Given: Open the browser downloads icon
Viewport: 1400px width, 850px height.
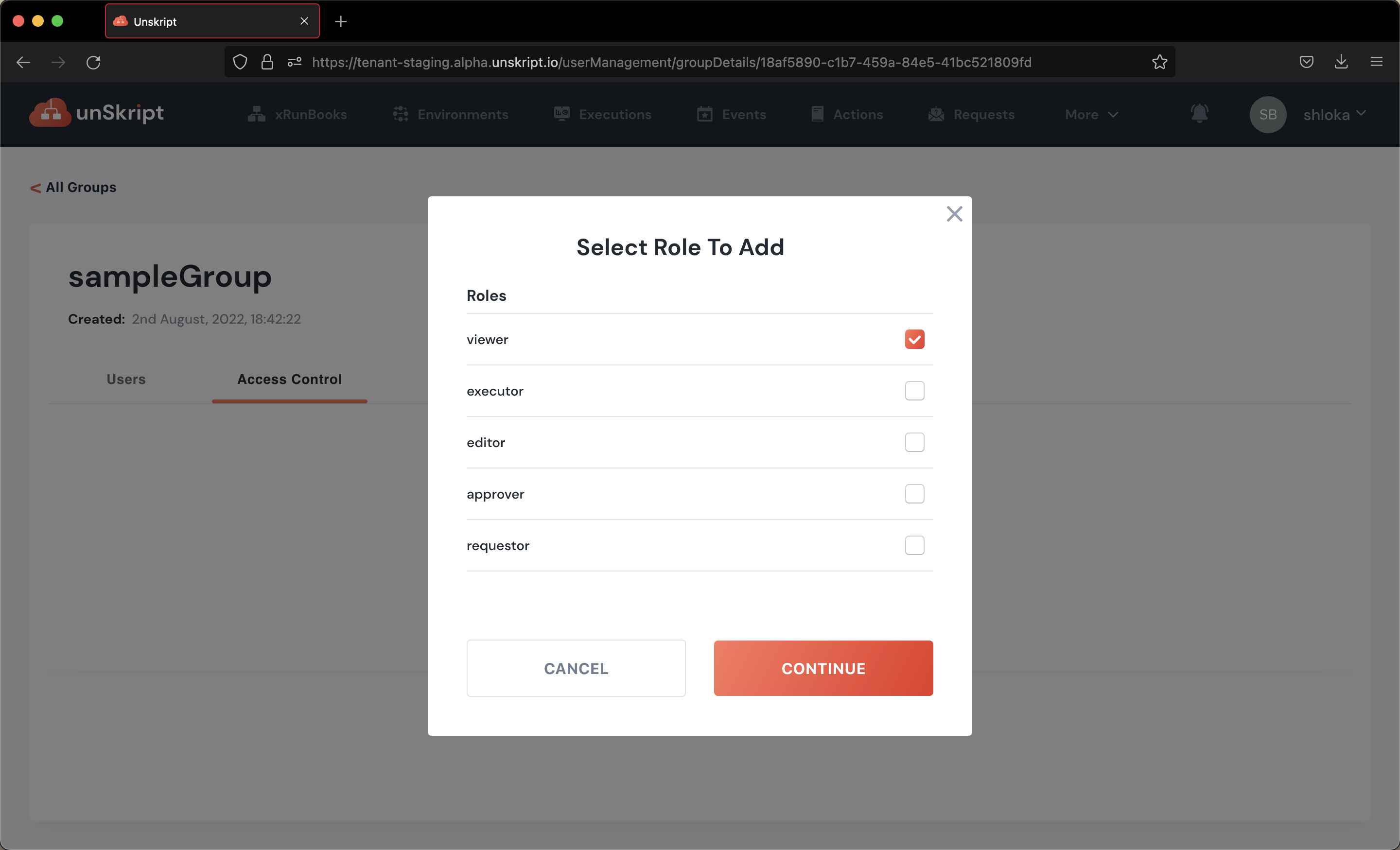Looking at the screenshot, I should pyautogui.click(x=1341, y=61).
